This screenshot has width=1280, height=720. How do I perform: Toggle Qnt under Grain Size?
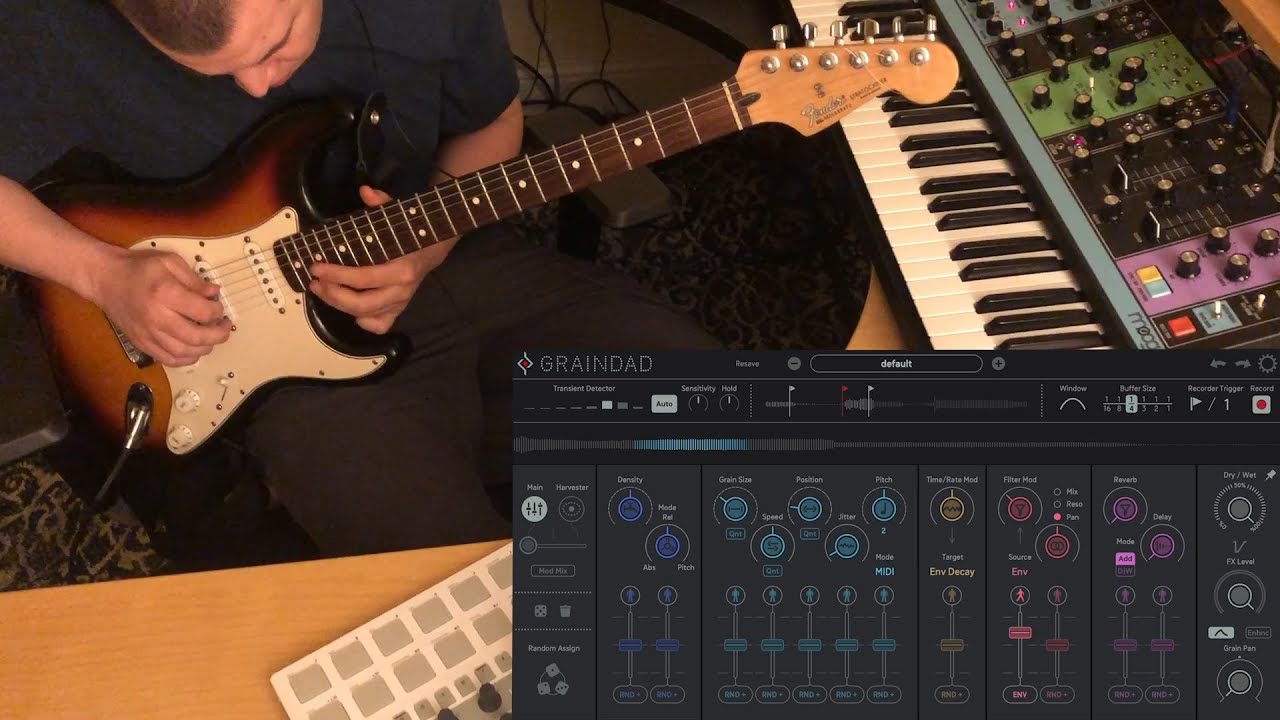pos(735,534)
